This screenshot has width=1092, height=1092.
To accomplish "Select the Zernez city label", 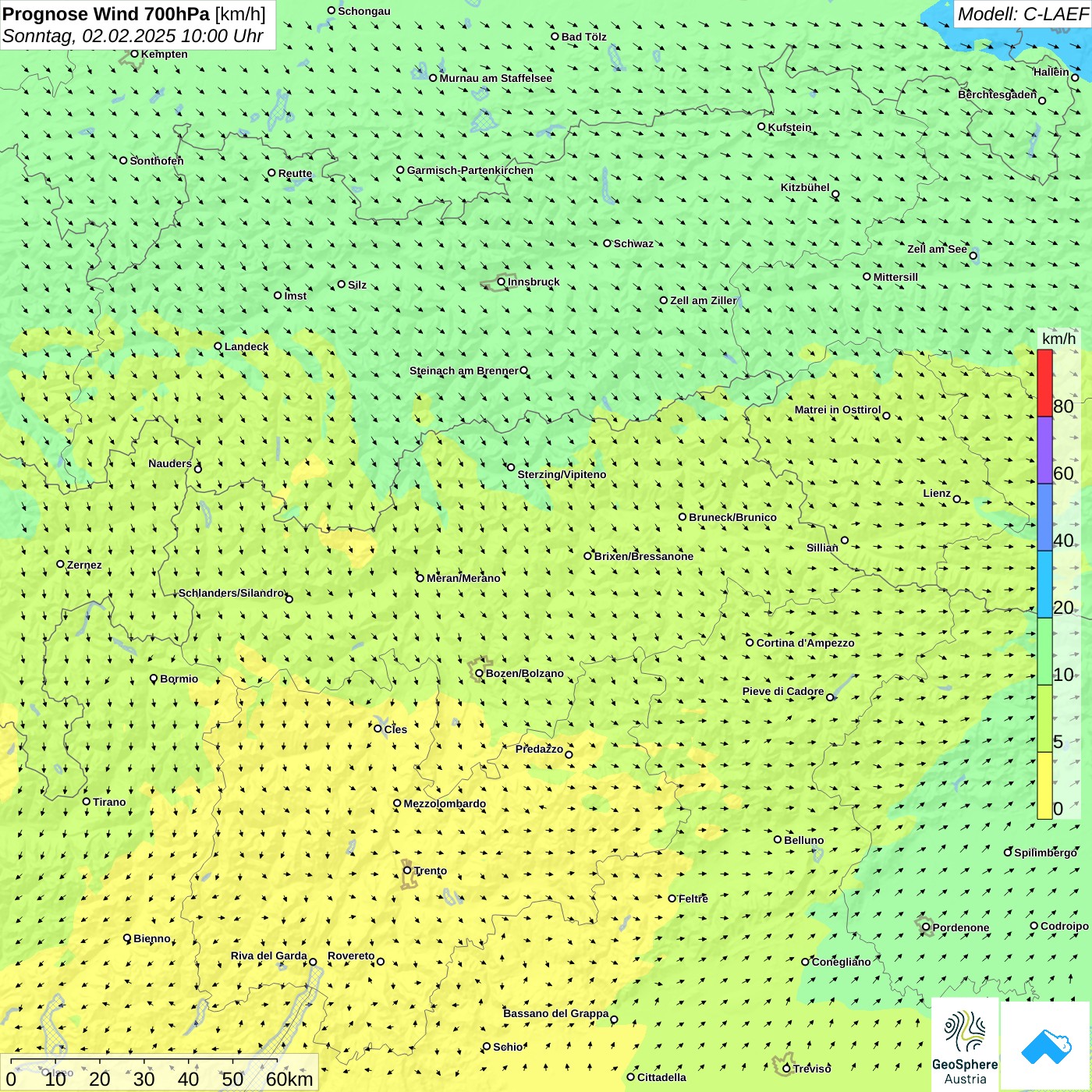I will click(84, 565).
